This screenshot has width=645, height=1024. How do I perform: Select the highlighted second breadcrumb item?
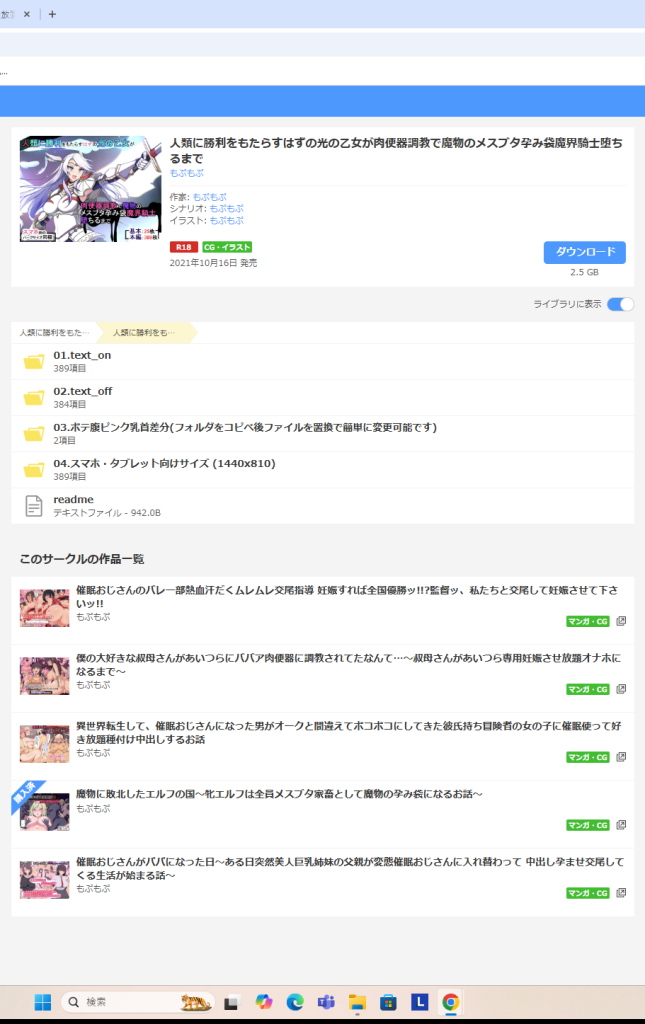[x=144, y=332]
